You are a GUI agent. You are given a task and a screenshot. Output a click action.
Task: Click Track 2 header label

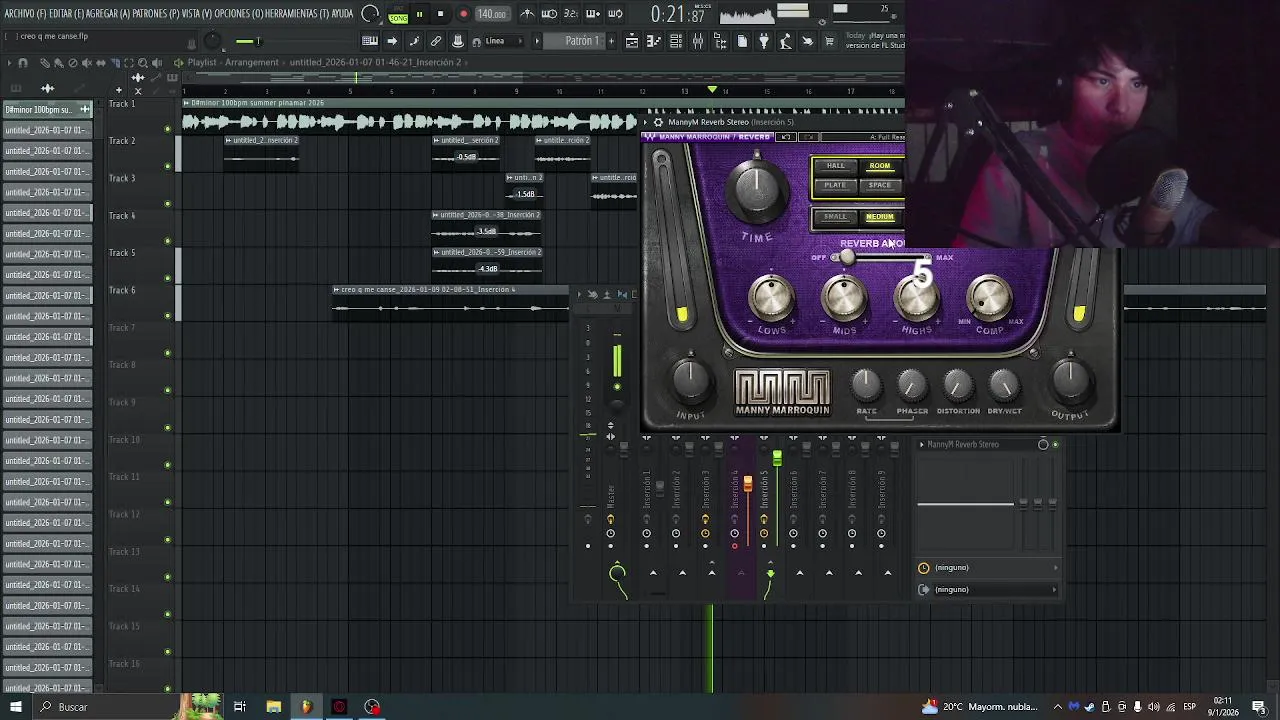pos(122,141)
